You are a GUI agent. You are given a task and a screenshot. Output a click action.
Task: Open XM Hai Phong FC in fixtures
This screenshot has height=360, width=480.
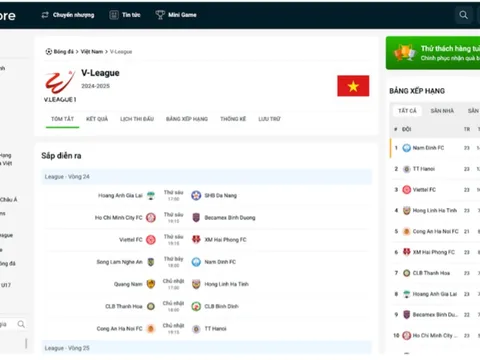point(225,240)
